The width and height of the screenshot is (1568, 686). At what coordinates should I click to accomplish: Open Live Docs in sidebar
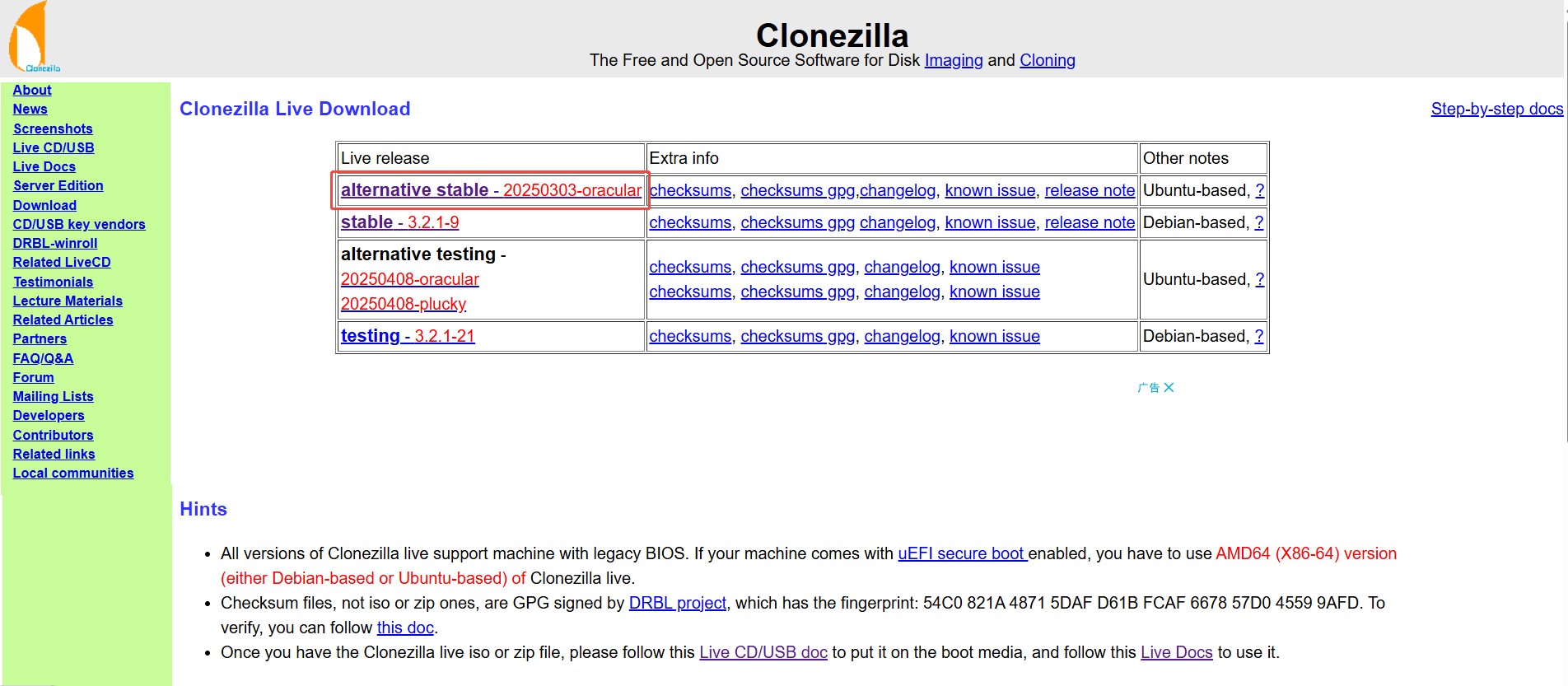pos(44,166)
